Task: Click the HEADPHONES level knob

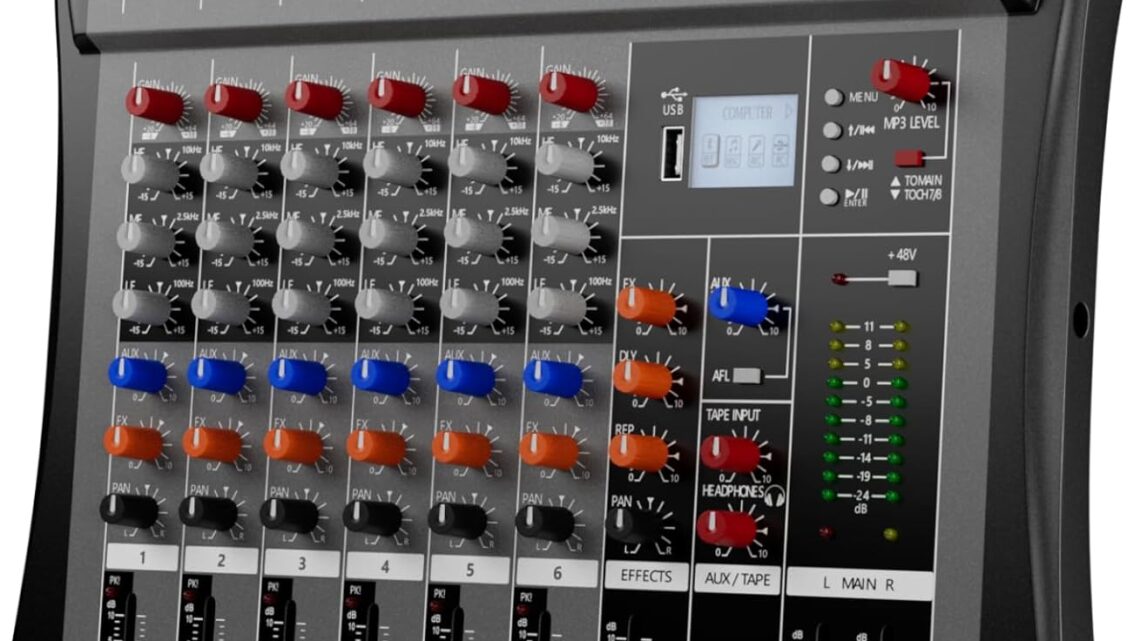Action: 726,528
